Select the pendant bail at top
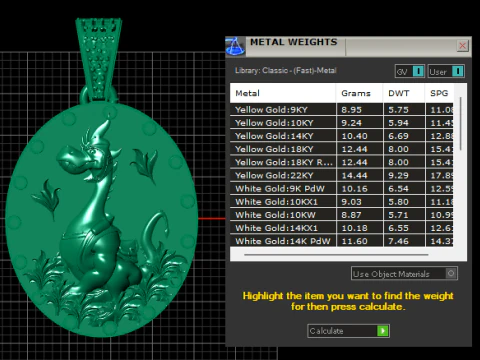The height and width of the screenshot is (360, 480). [x=99, y=60]
